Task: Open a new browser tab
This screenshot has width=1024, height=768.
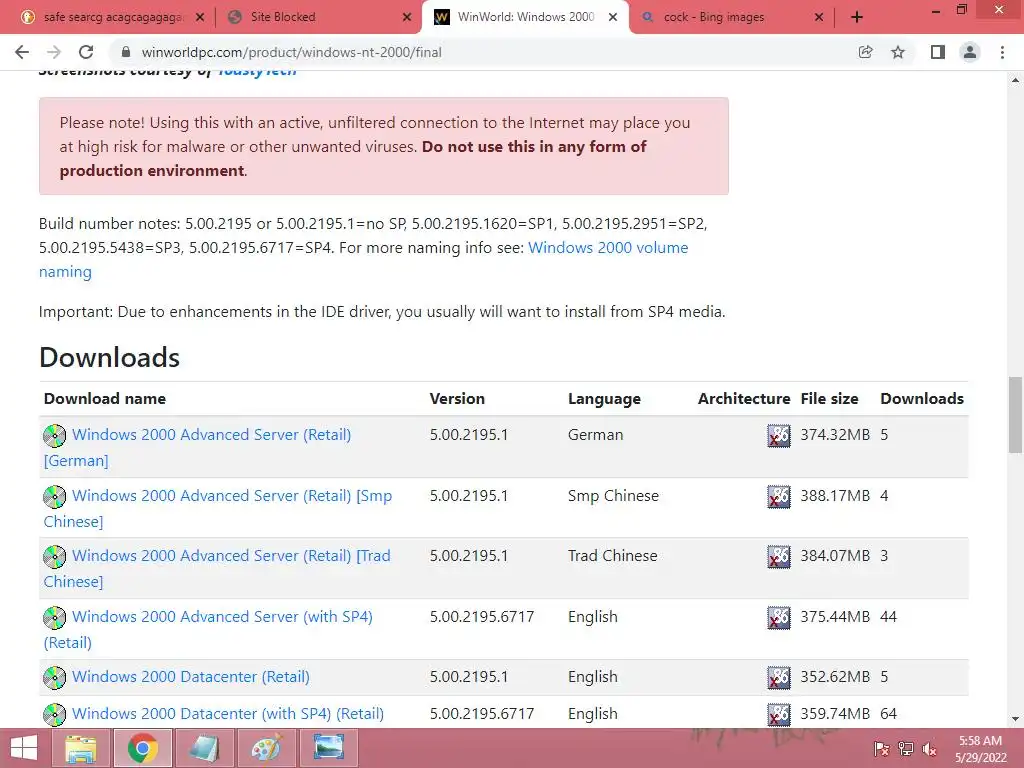Action: pos(857,17)
